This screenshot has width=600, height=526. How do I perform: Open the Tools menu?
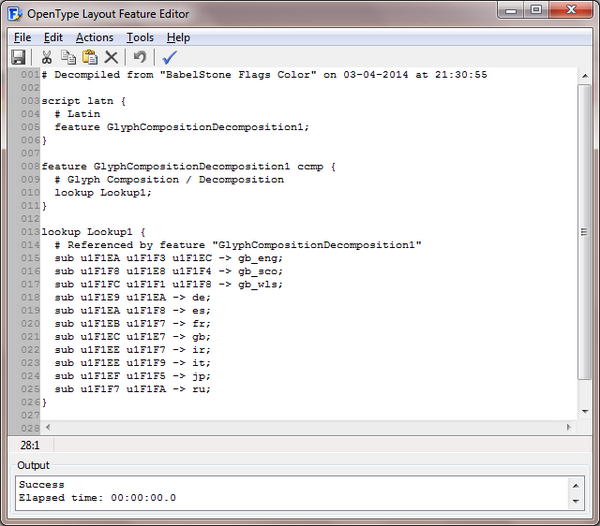pyautogui.click(x=140, y=37)
